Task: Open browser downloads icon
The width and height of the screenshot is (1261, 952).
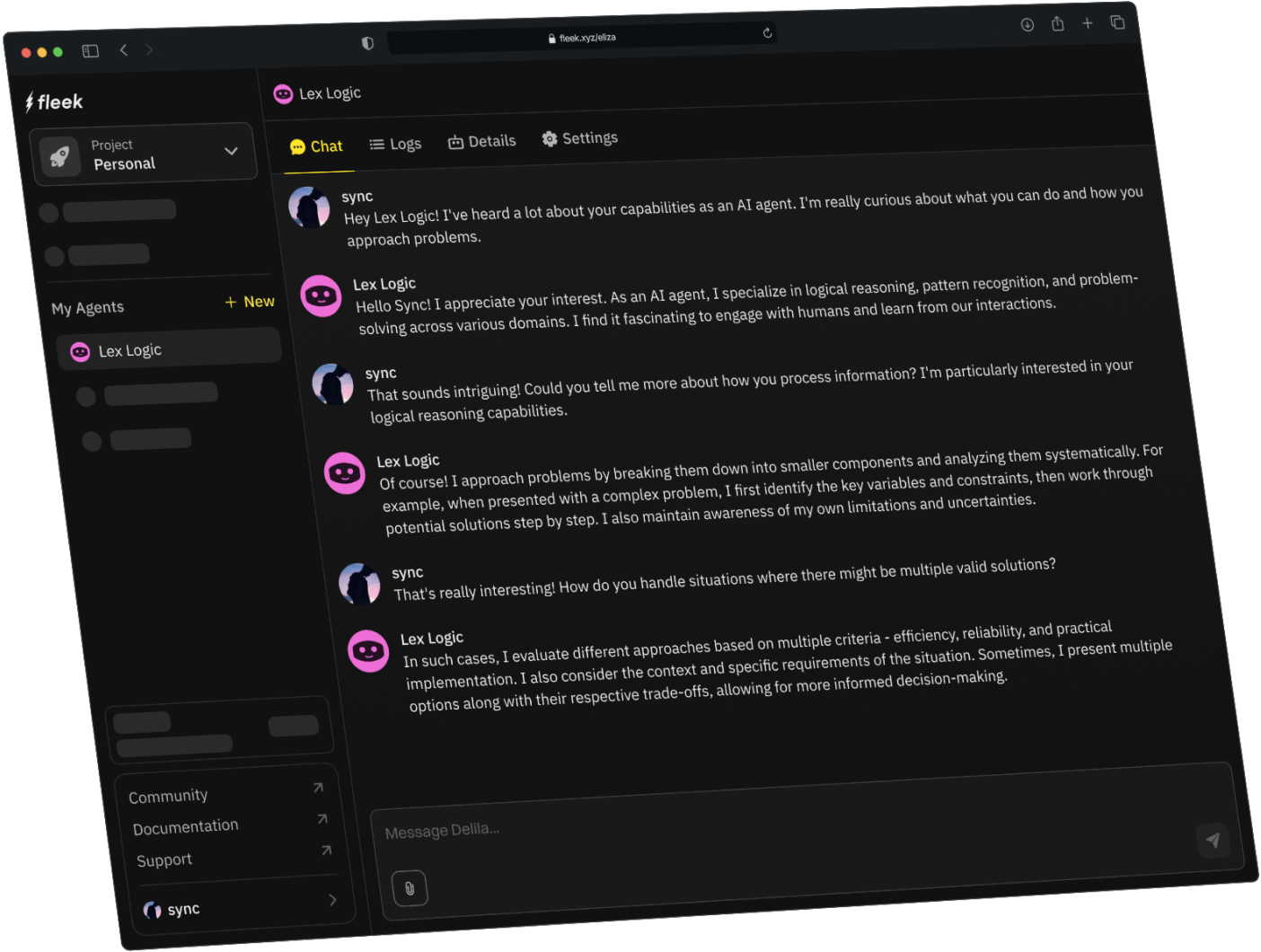Action: click(x=1027, y=25)
